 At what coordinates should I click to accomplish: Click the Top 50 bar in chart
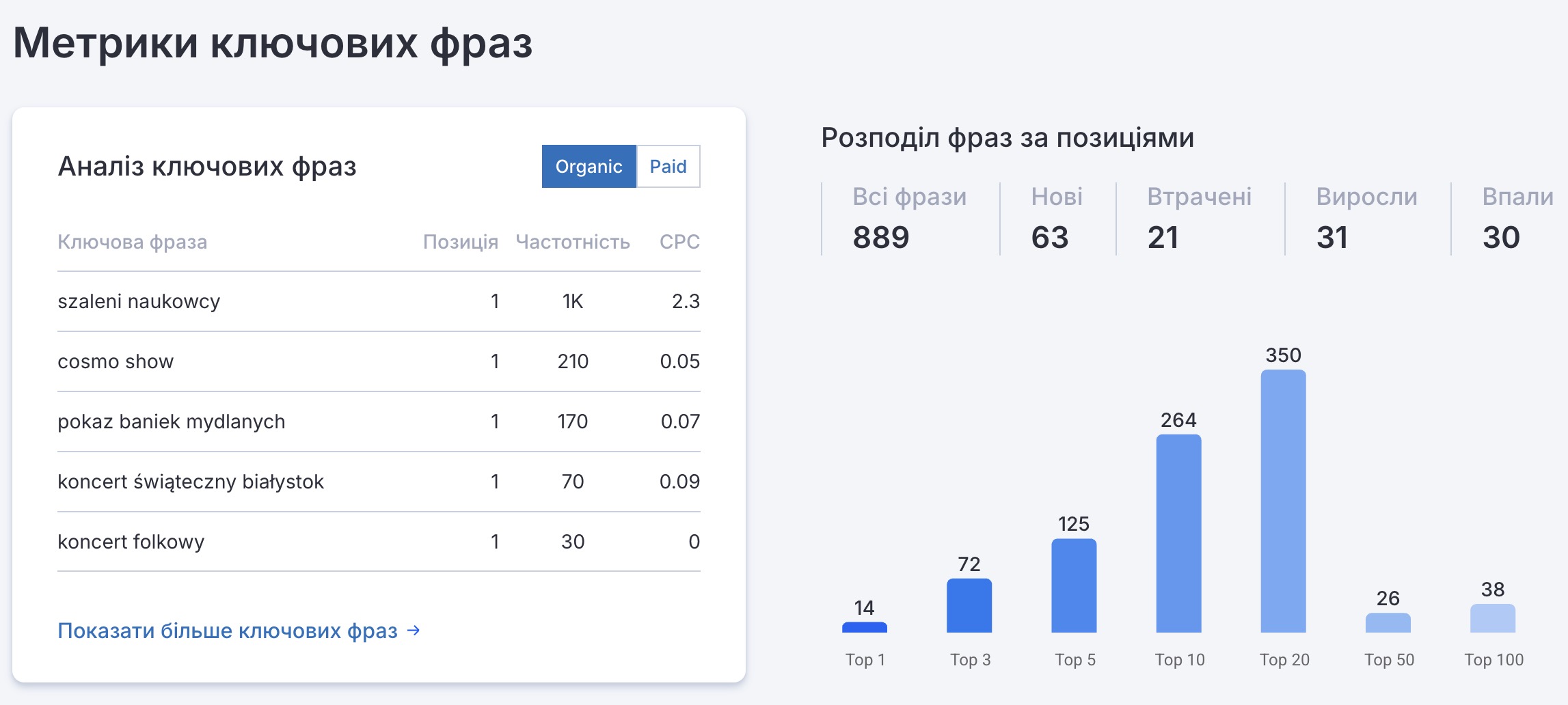point(1388,623)
